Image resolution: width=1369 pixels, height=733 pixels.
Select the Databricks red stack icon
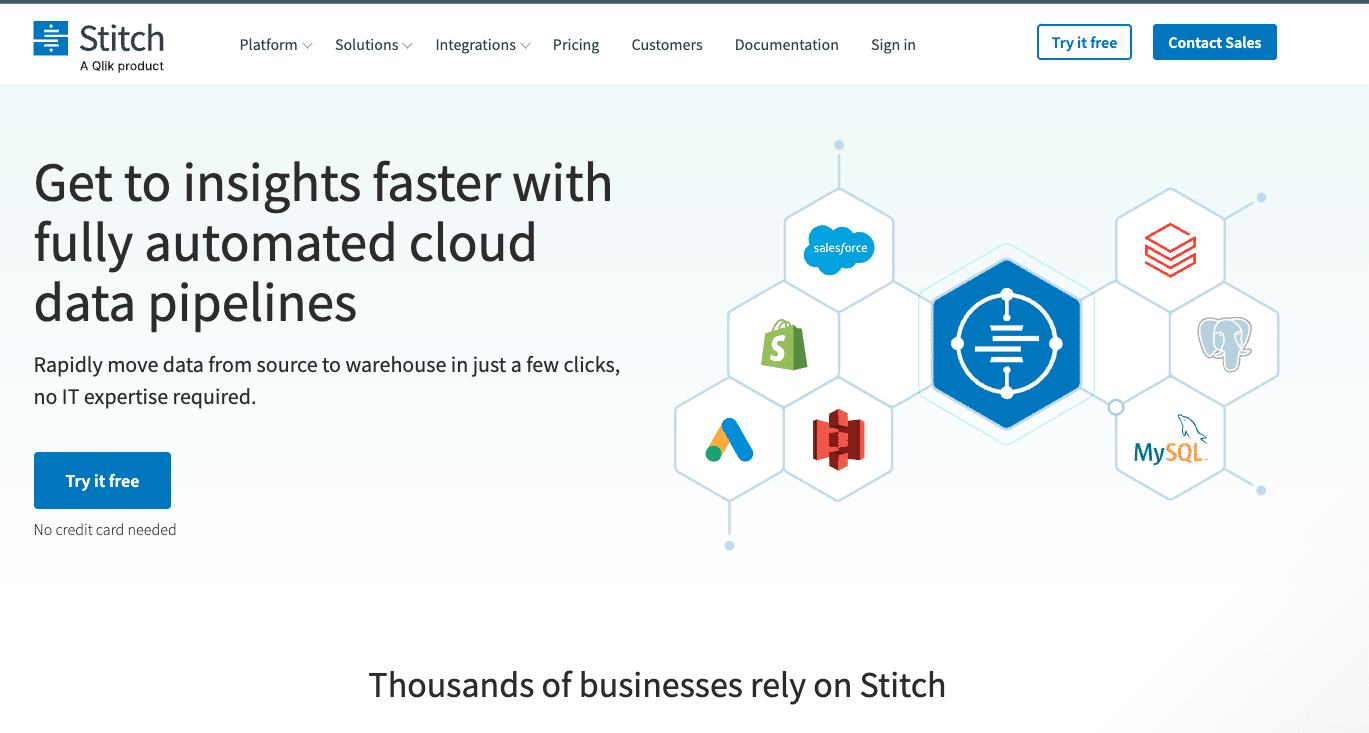pyautogui.click(x=1169, y=249)
